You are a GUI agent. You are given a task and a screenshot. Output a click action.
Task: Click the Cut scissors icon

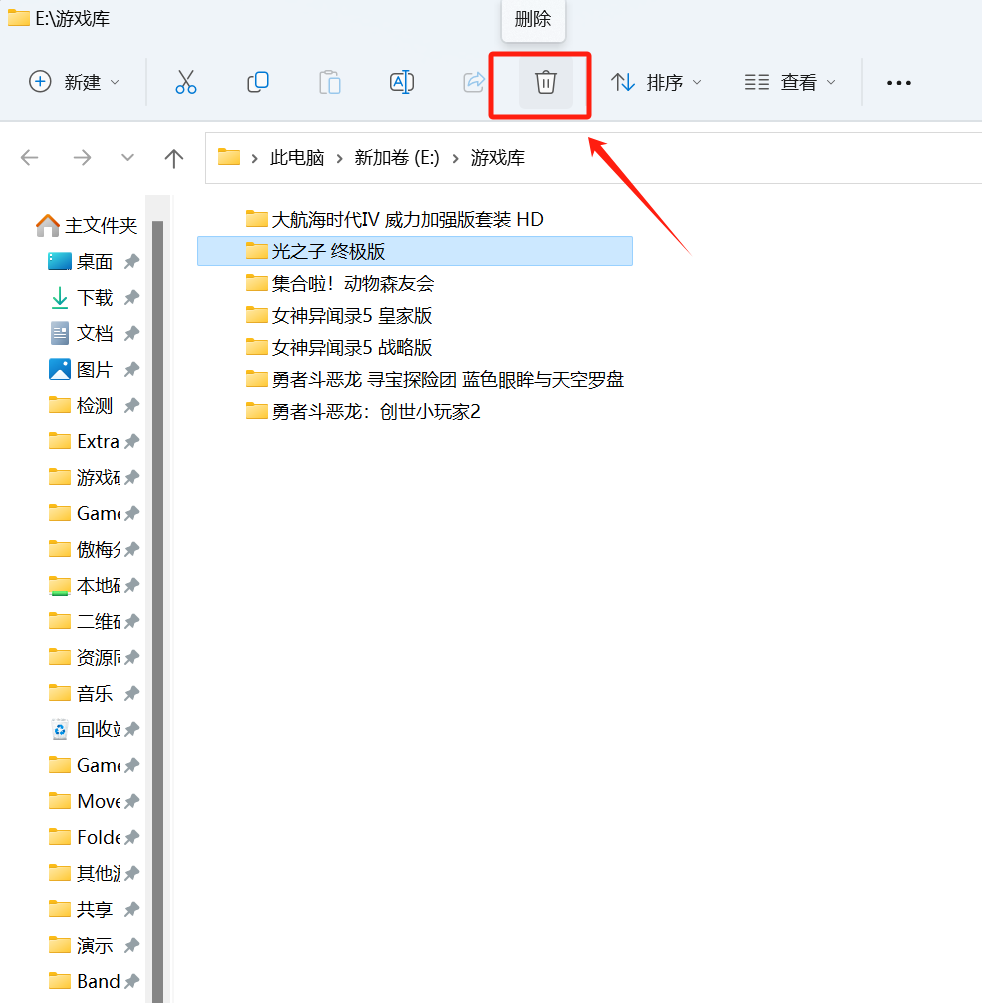click(186, 83)
